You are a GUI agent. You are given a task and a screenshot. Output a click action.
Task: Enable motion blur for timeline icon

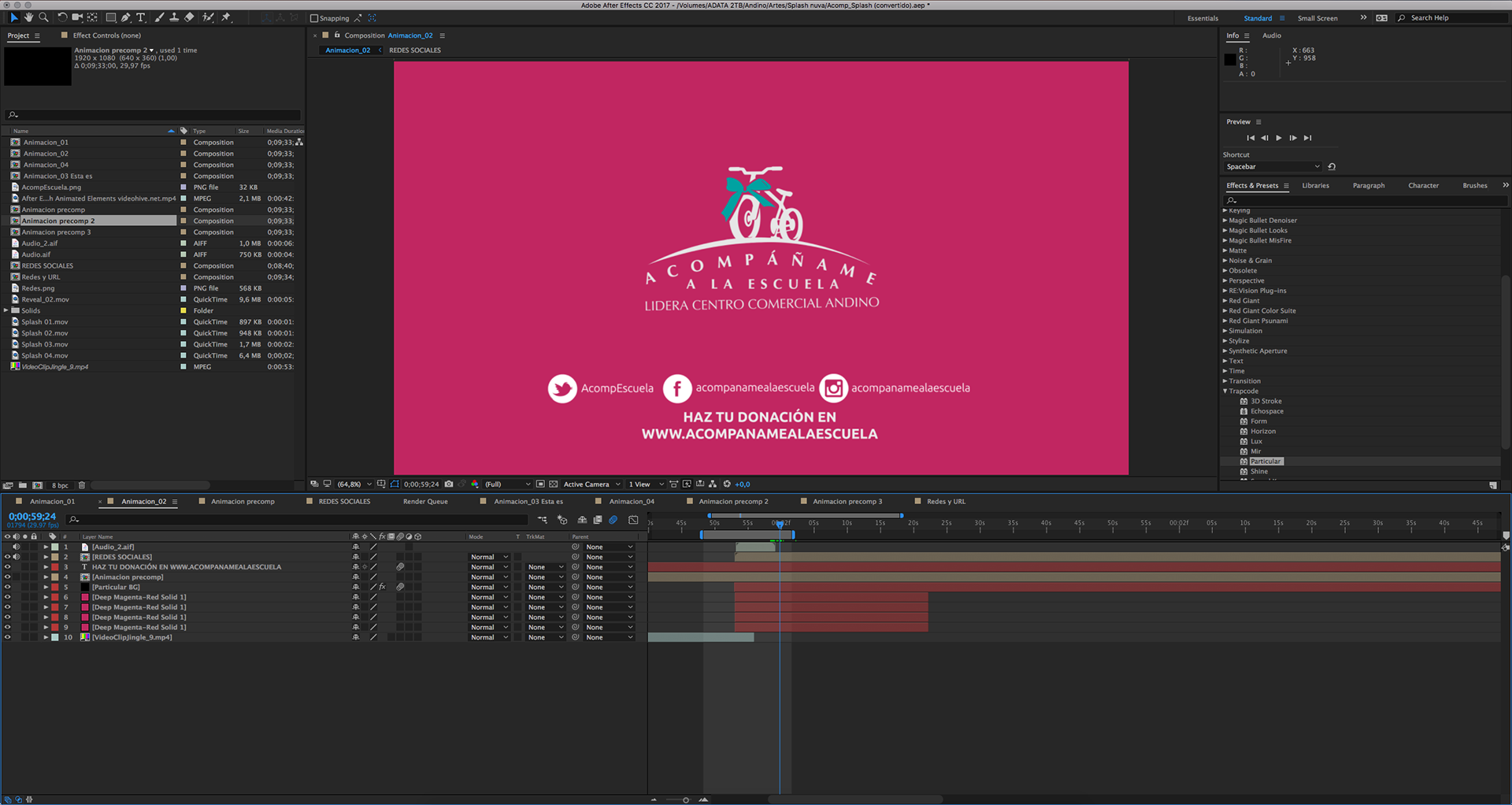tap(613, 520)
